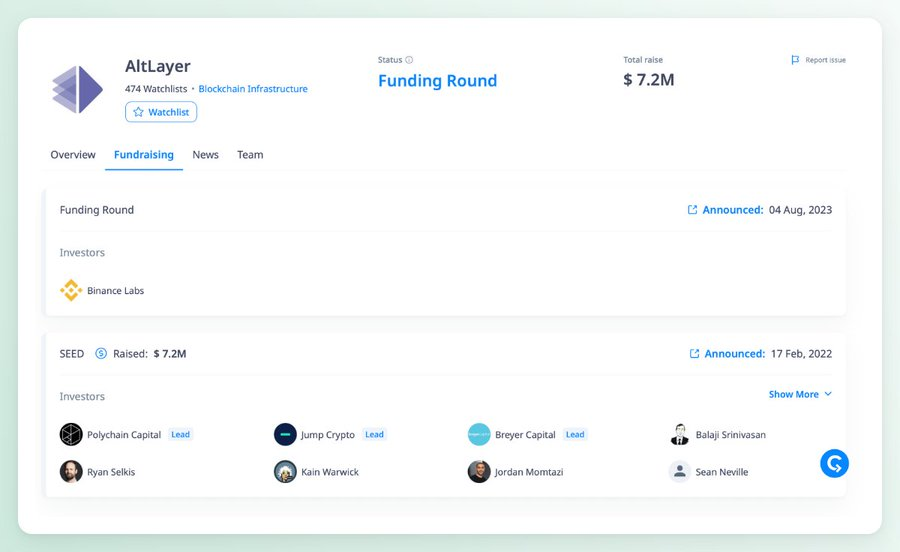Image resolution: width=900 pixels, height=552 pixels.
Task: Expand investors with Show More
Action: [800, 395]
